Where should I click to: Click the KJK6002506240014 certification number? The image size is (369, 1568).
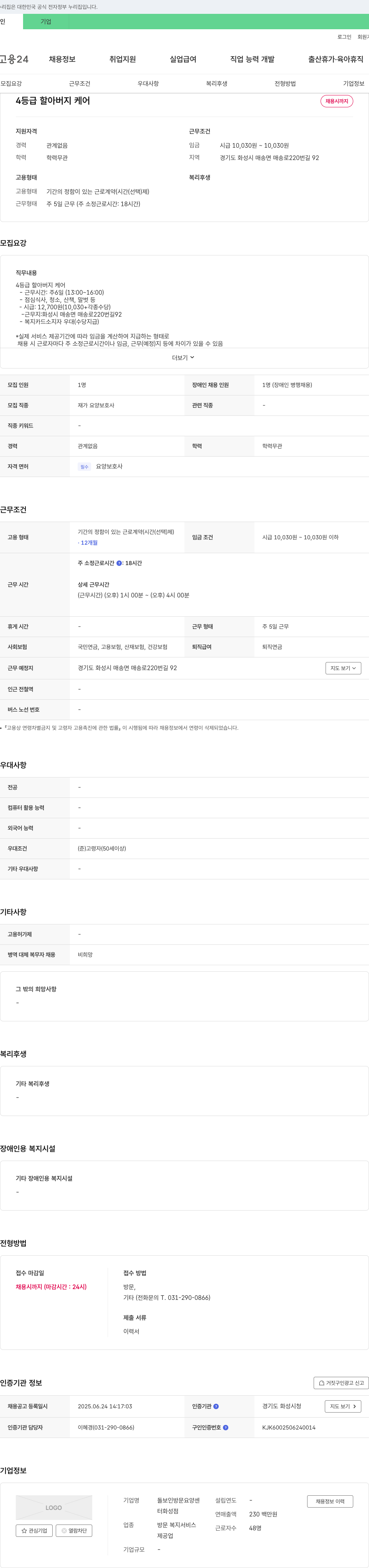289,1427
